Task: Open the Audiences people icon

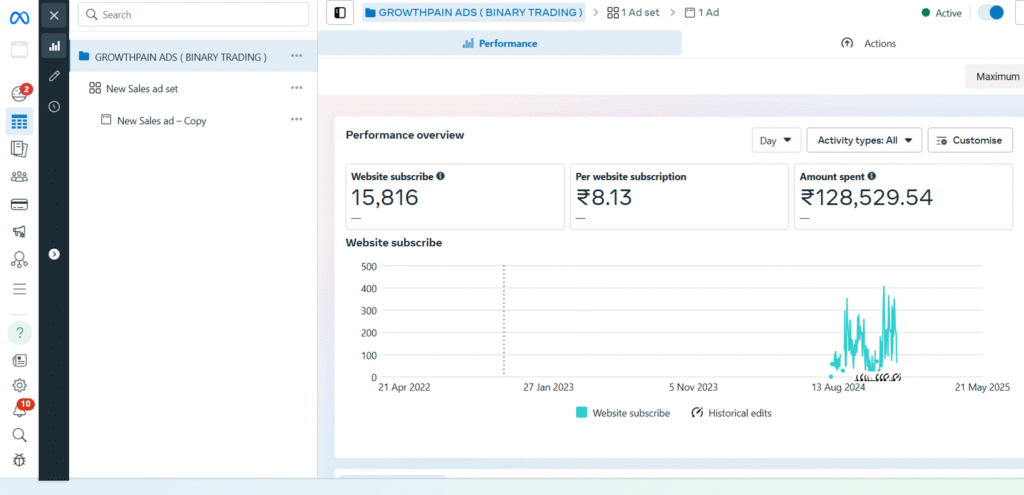Action: point(19,177)
